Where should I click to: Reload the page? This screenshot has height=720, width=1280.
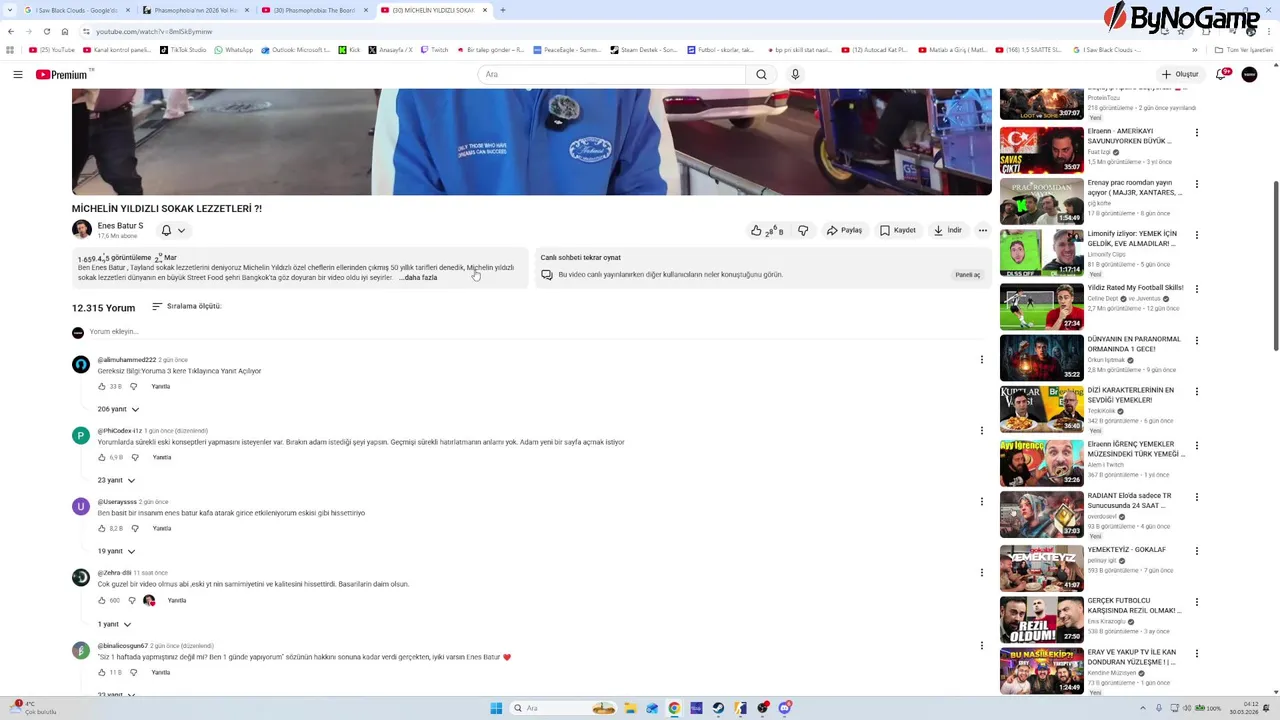pos(46,31)
